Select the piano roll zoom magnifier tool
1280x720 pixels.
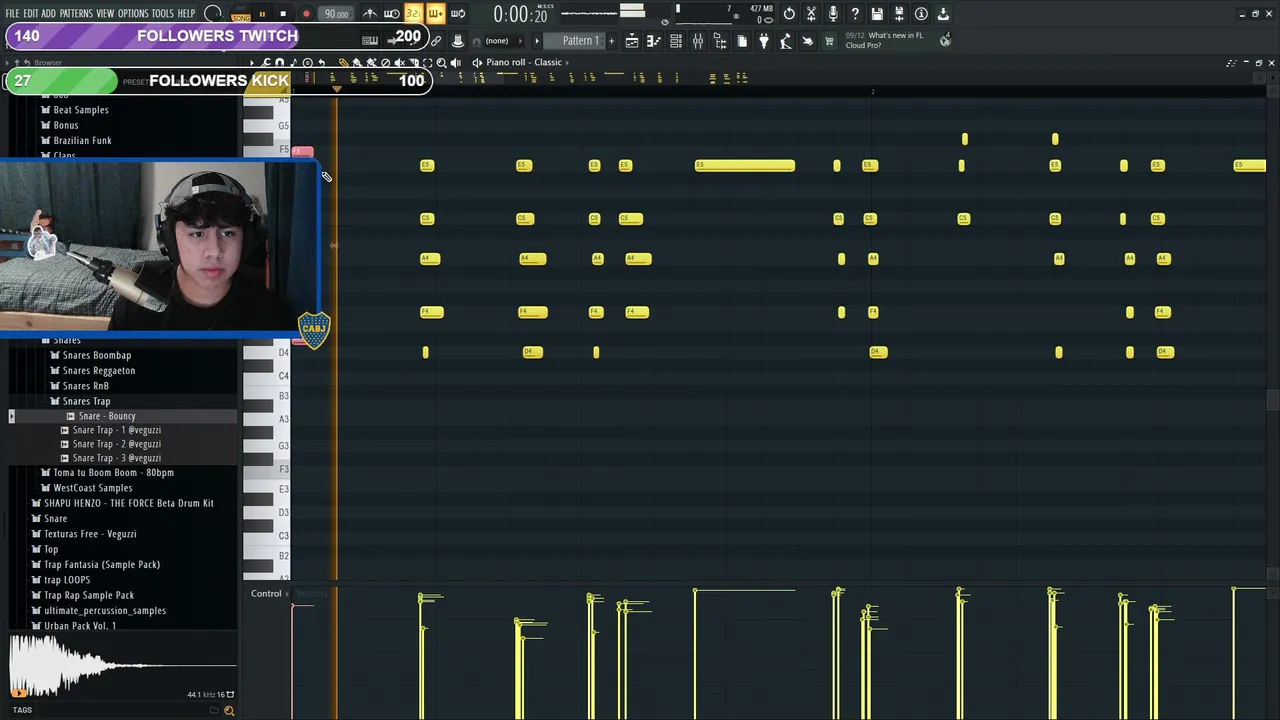pos(441,62)
